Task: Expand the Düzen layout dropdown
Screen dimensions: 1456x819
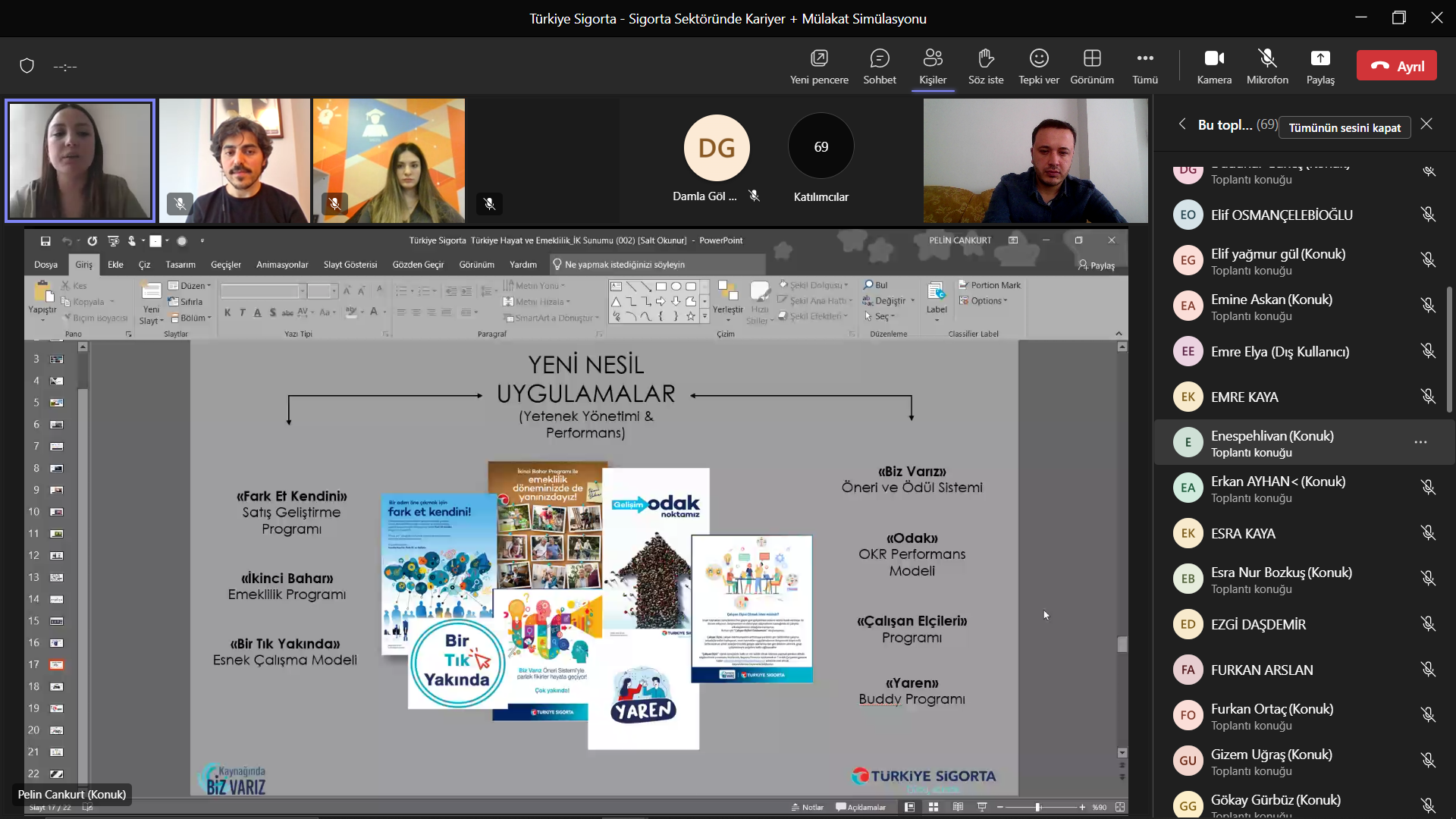Action: point(190,286)
